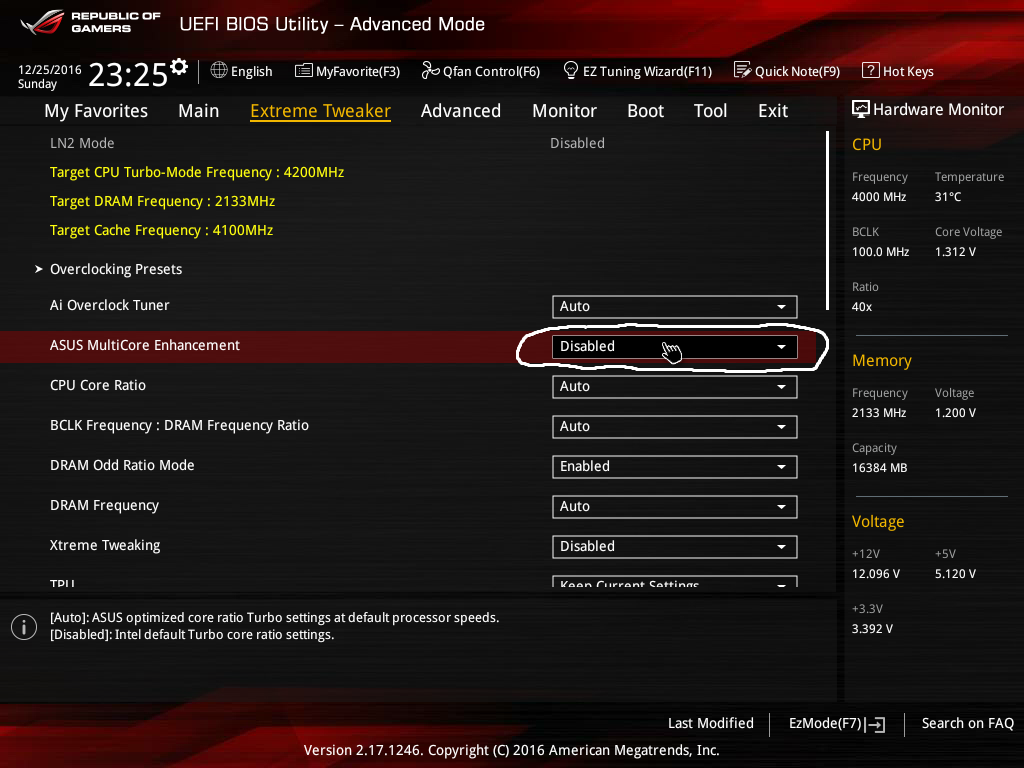Image resolution: width=1024 pixels, height=768 pixels.
Task: Expand the Overclocking Presets submenu
Action: coord(116,269)
